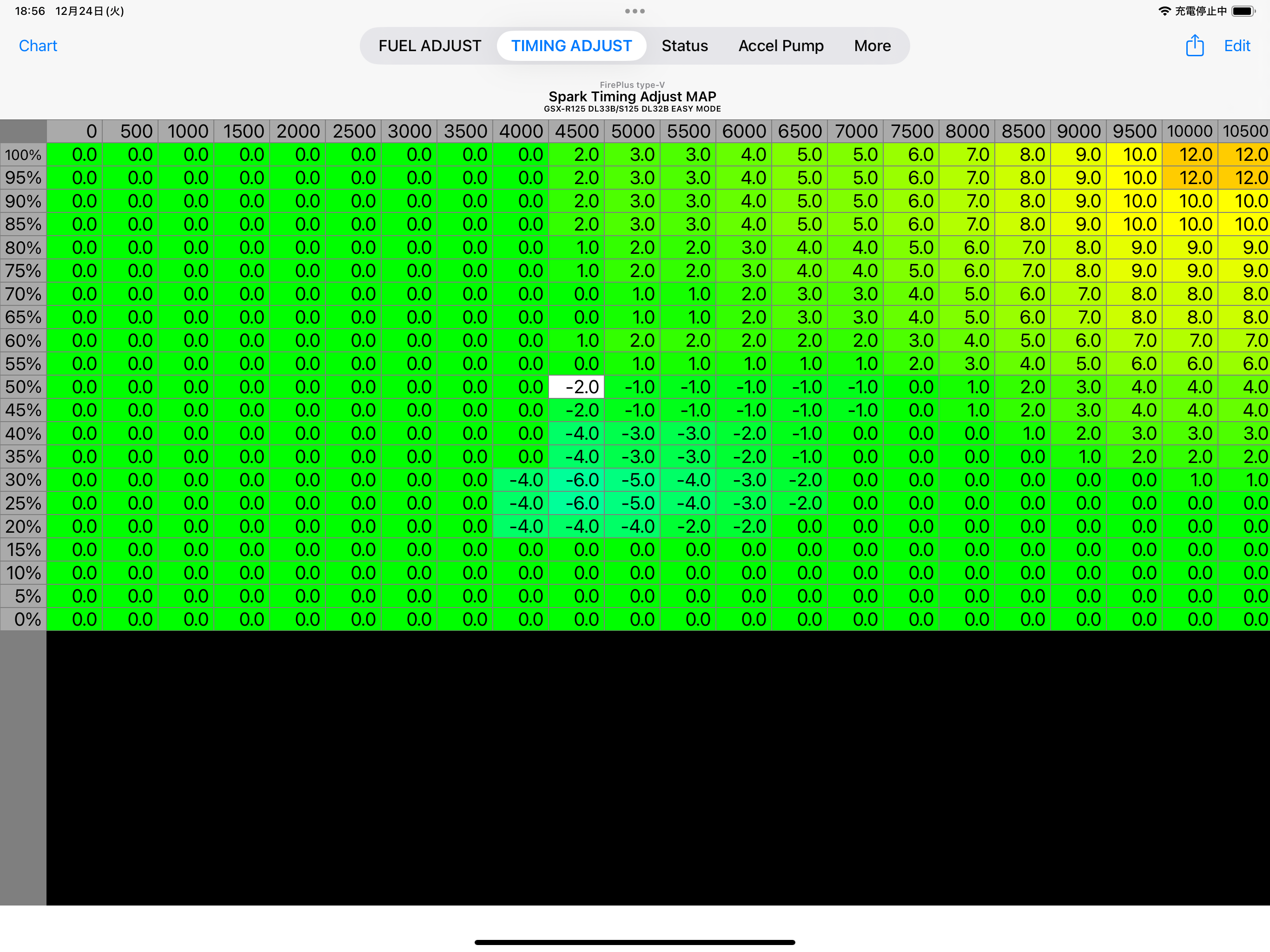Select the 100% throttle row header
The image size is (1270, 952).
[x=23, y=155]
